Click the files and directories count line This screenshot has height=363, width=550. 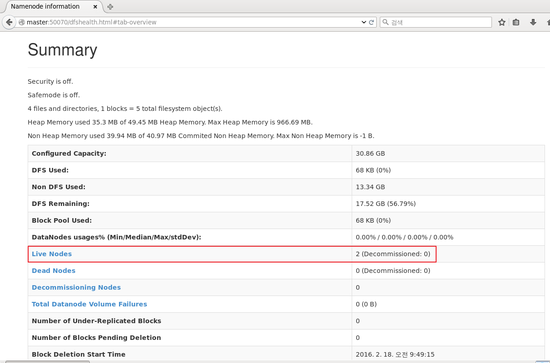tap(125, 109)
